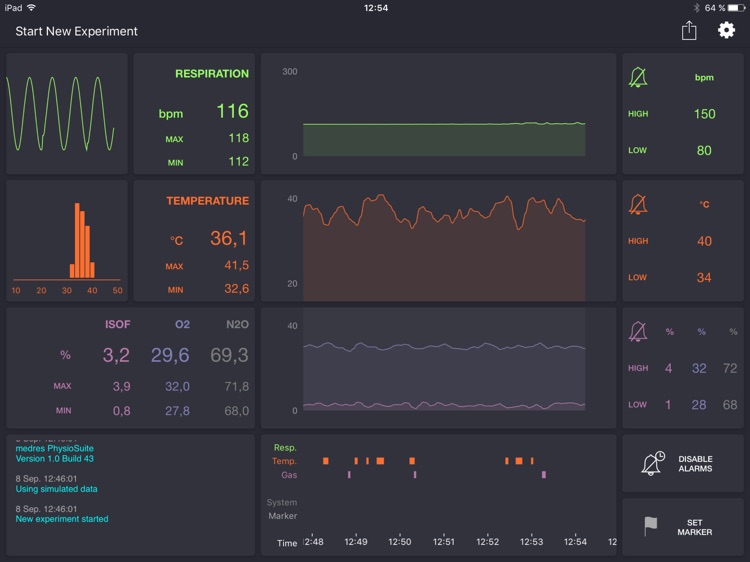This screenshot has height=562, width=750.
Task: Click ISOF current value 3,2
Action: tap(116, 355)
